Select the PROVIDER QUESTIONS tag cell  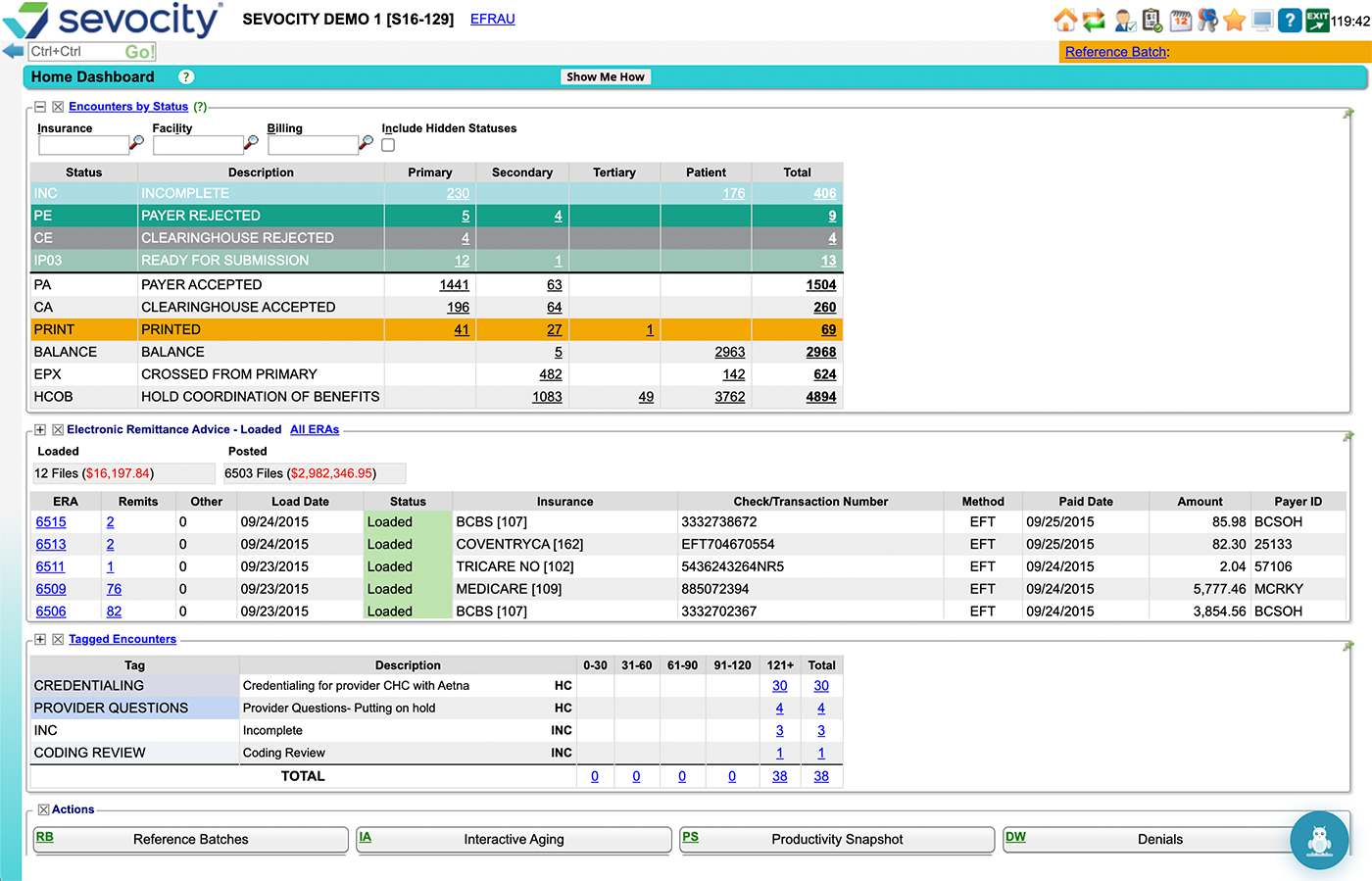pyautogui.click(x=134, y=709)
